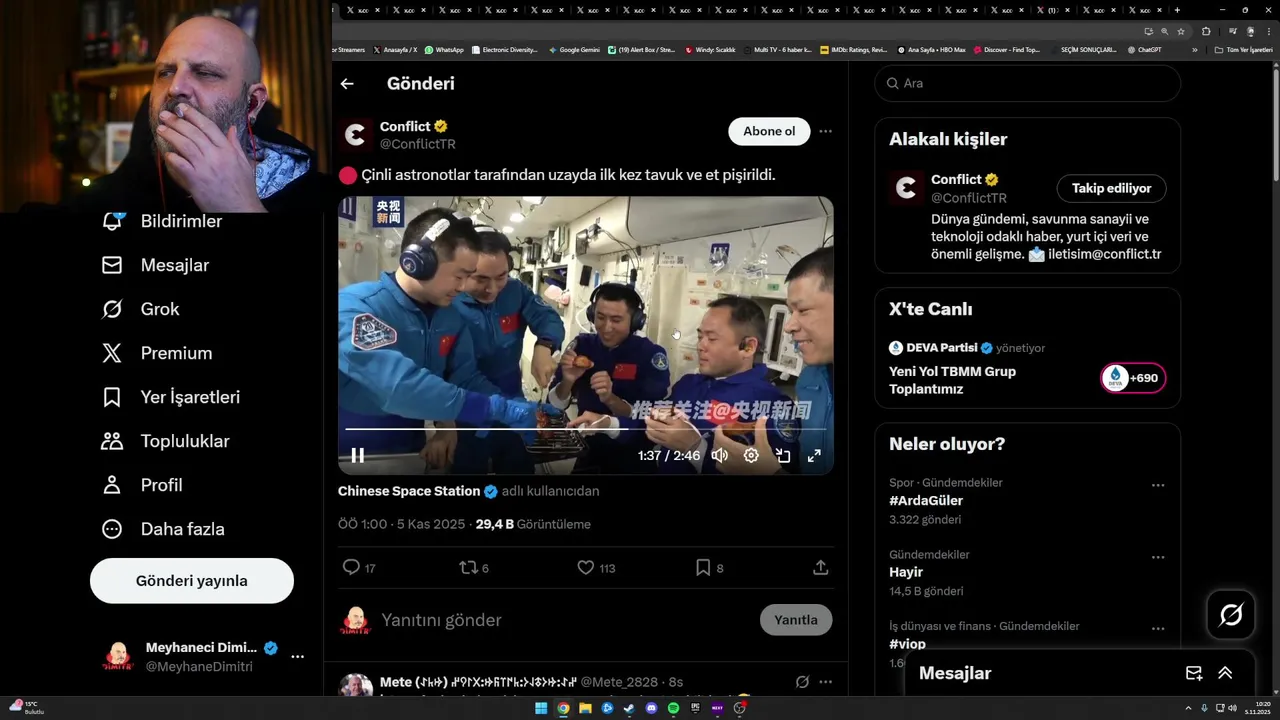Open Grok in the left sidebar
1280x720 pixels.
(140, 309)
